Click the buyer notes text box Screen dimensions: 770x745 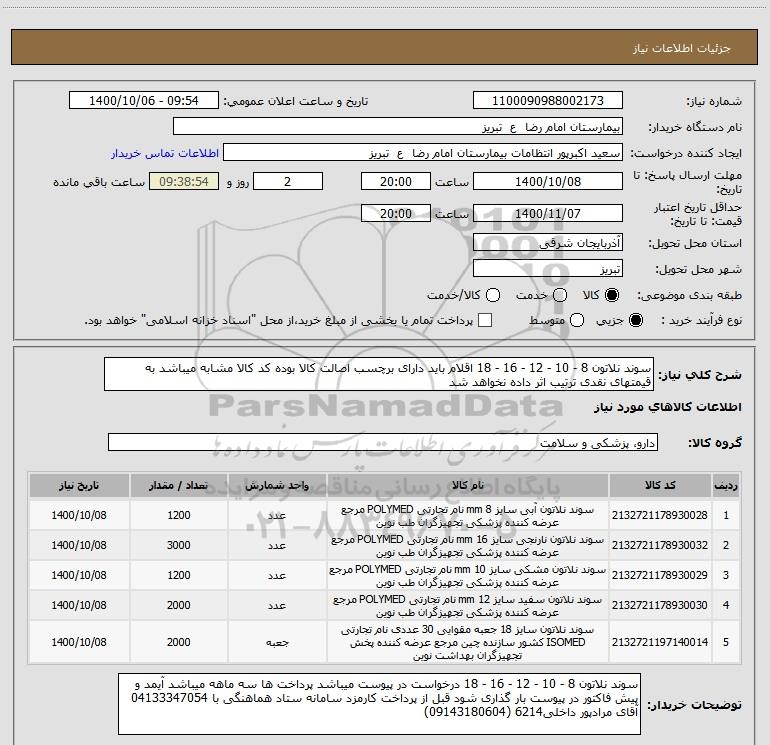tap(379, 704)
